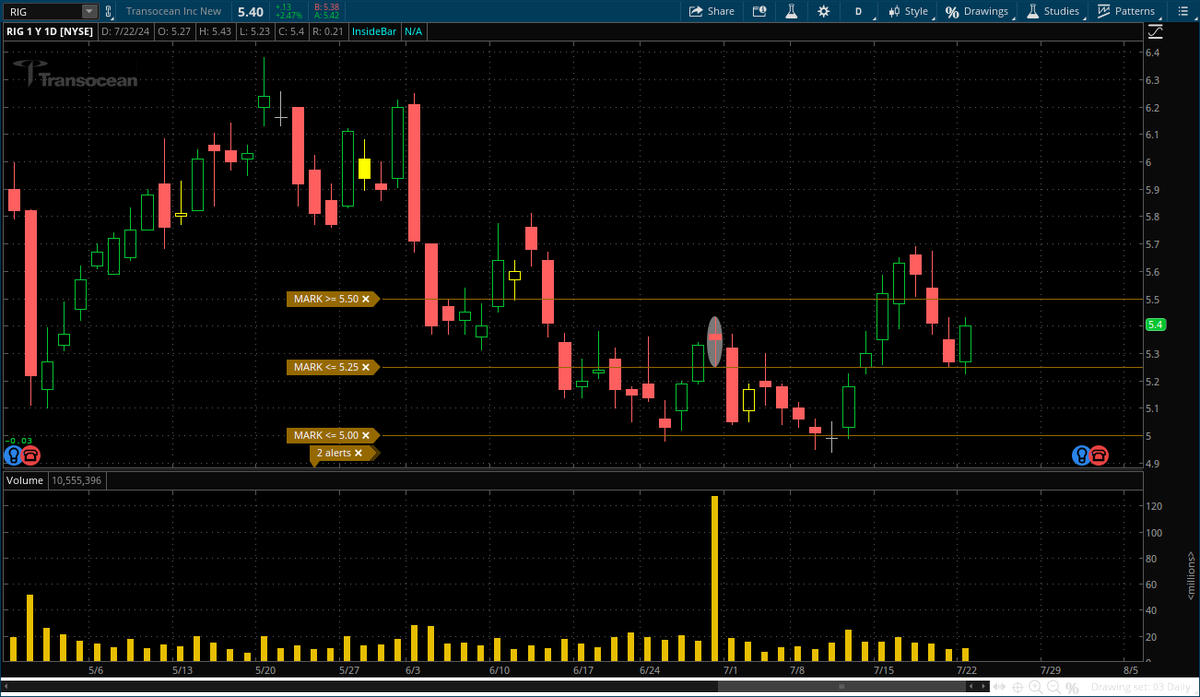Image resolution: width=1200 pixels, height=697 pixels.
Task: Click the Volume study label
Action: (25, 480)
